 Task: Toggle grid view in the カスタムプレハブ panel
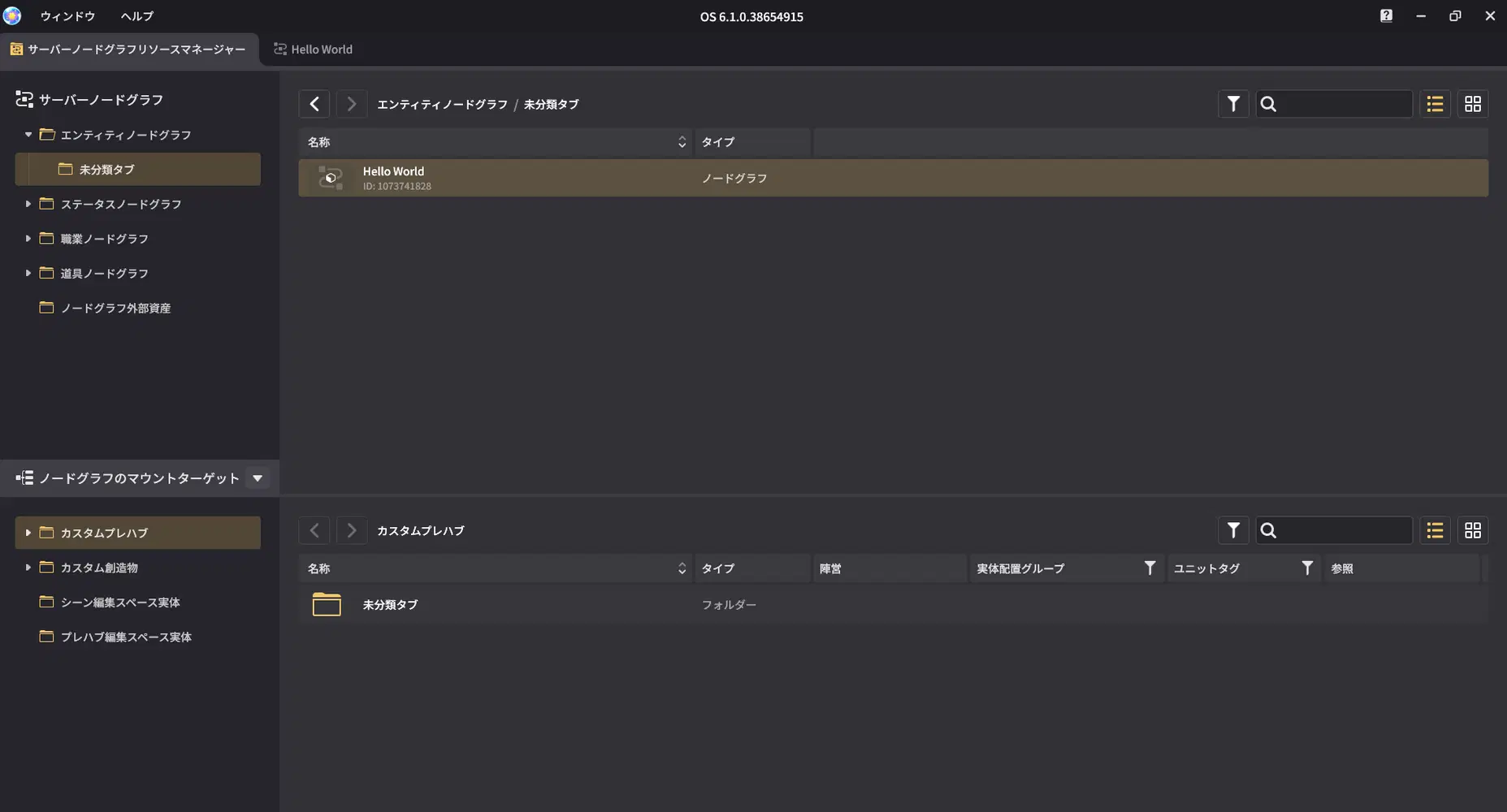pyautogui.click(x=1473, y=529)
